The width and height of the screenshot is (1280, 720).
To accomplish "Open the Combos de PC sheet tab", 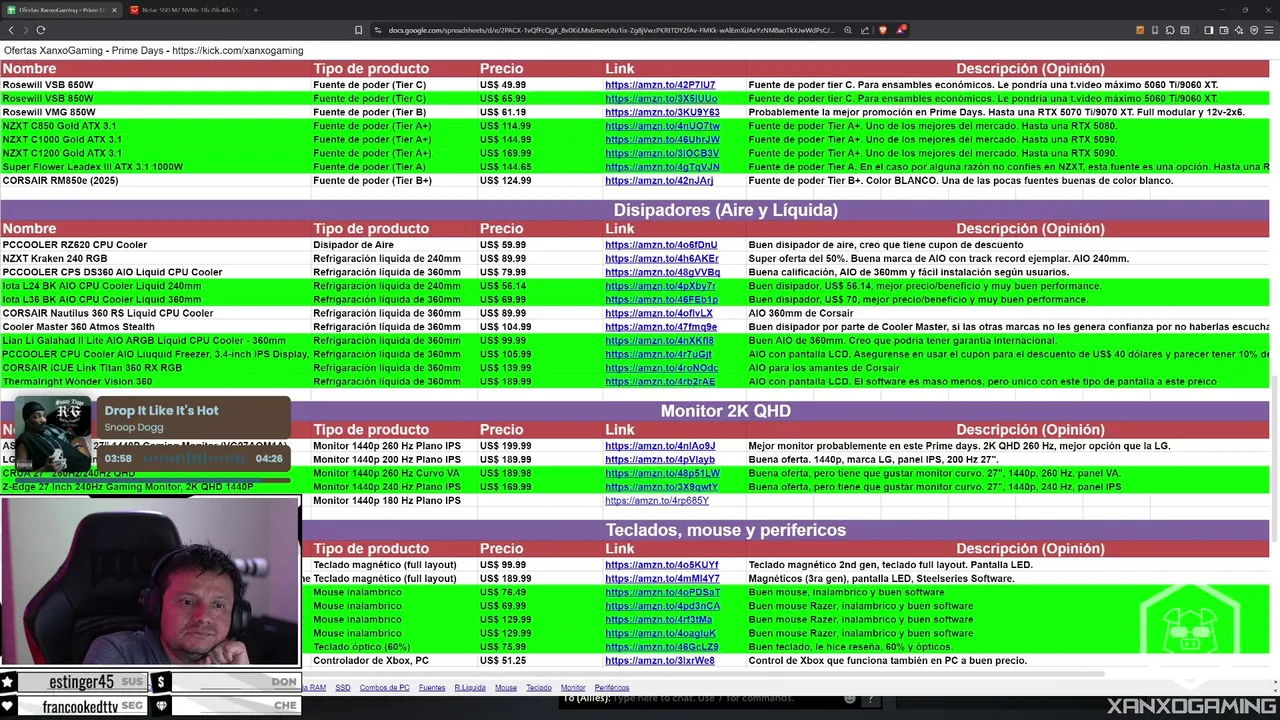I will coord(384,688).
